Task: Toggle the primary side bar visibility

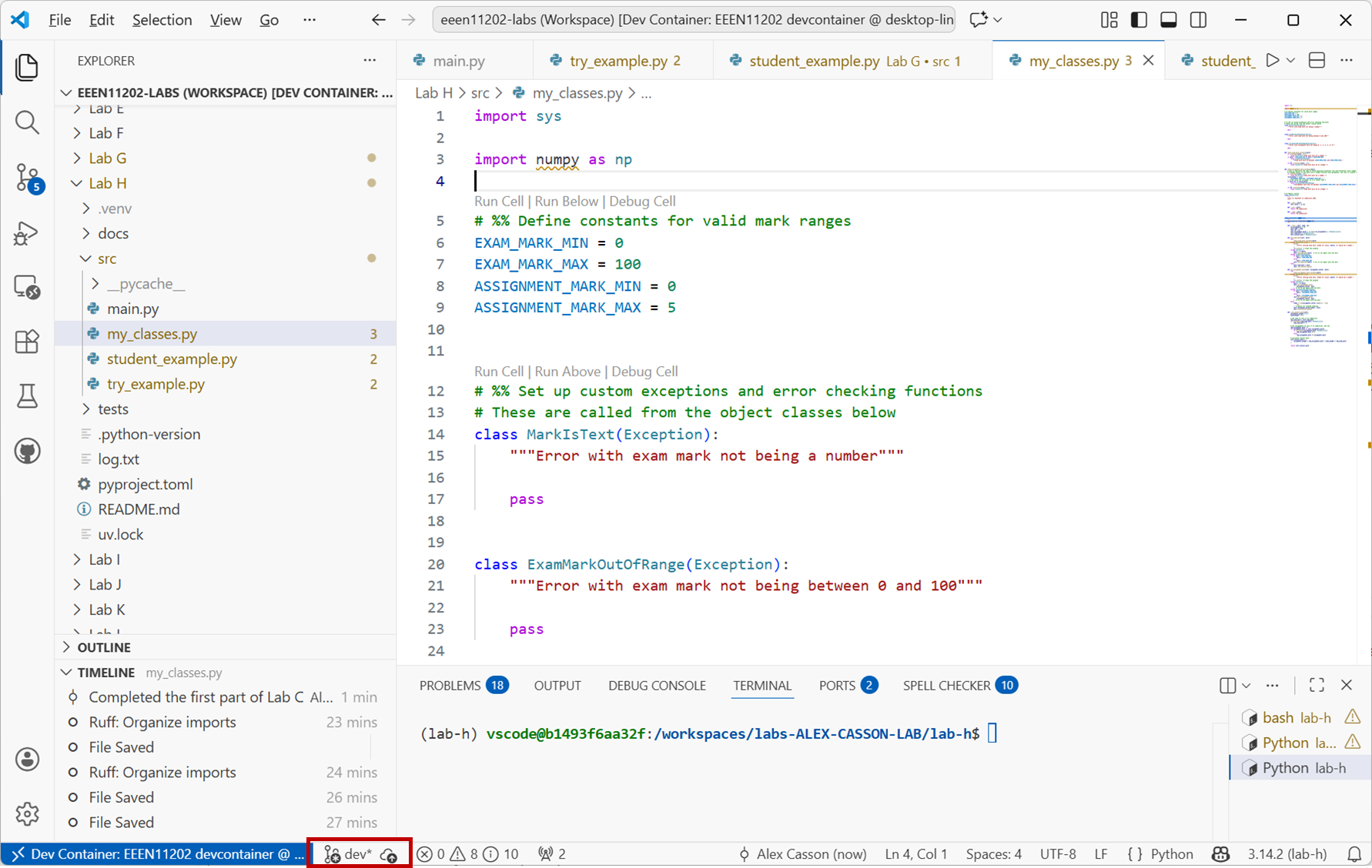Action: (1139, 20)
